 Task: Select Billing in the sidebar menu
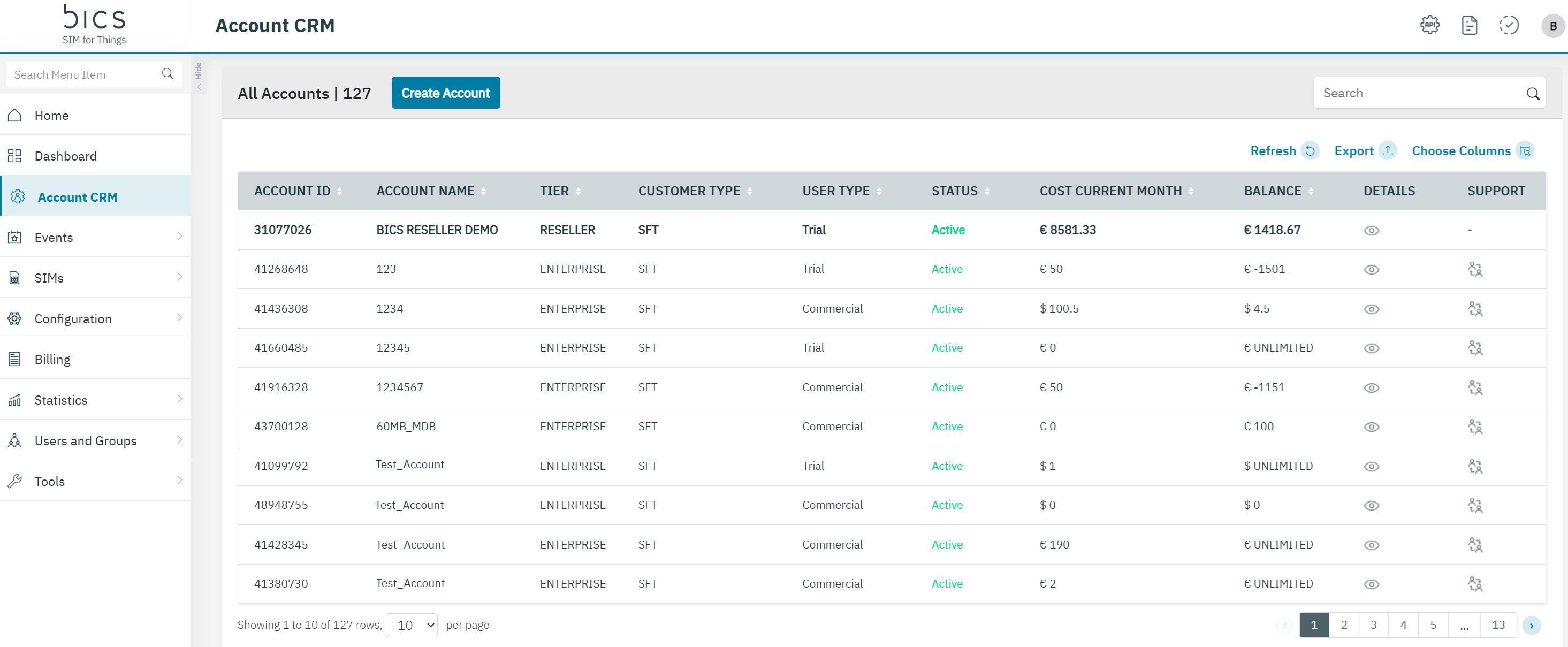click(x=52, y=359)
